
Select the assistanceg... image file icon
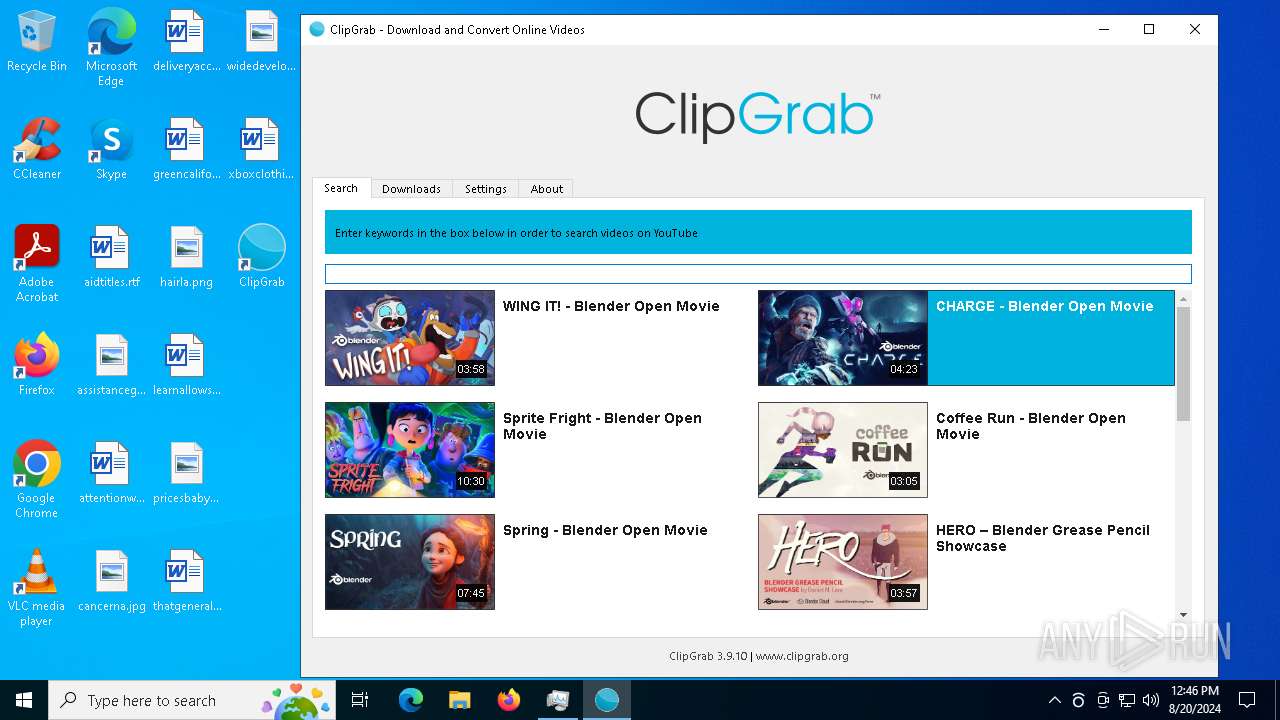tap(111, 366)
